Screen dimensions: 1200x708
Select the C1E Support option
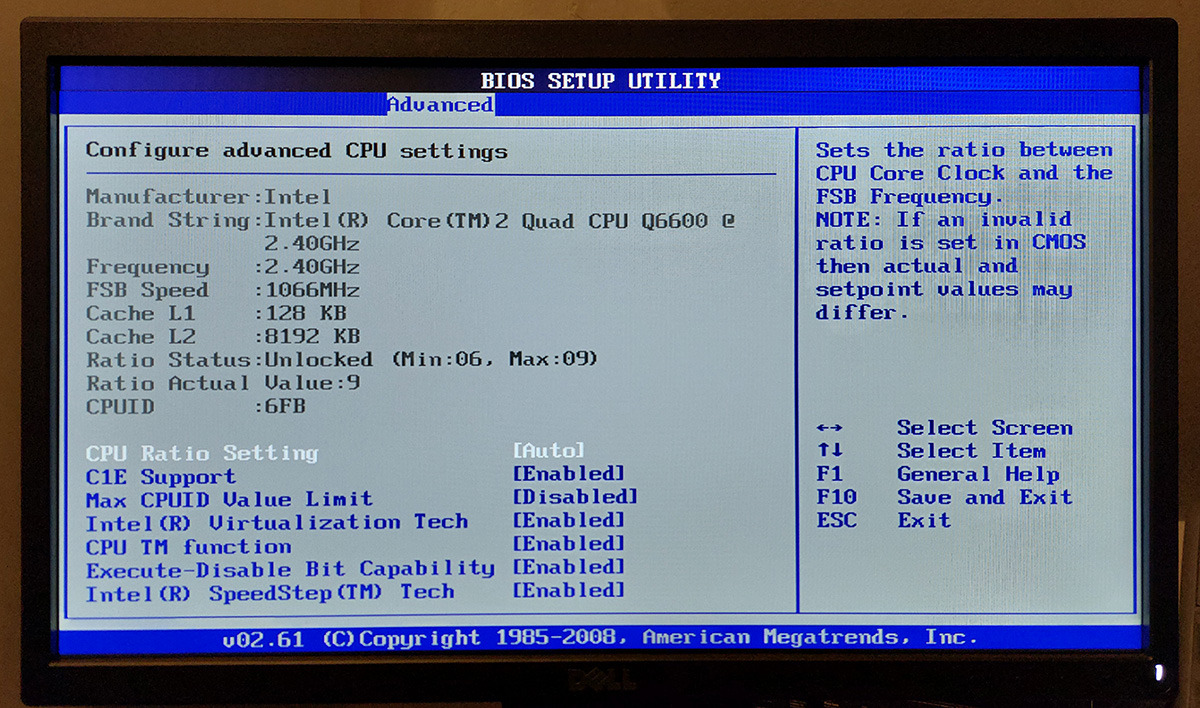161,477
